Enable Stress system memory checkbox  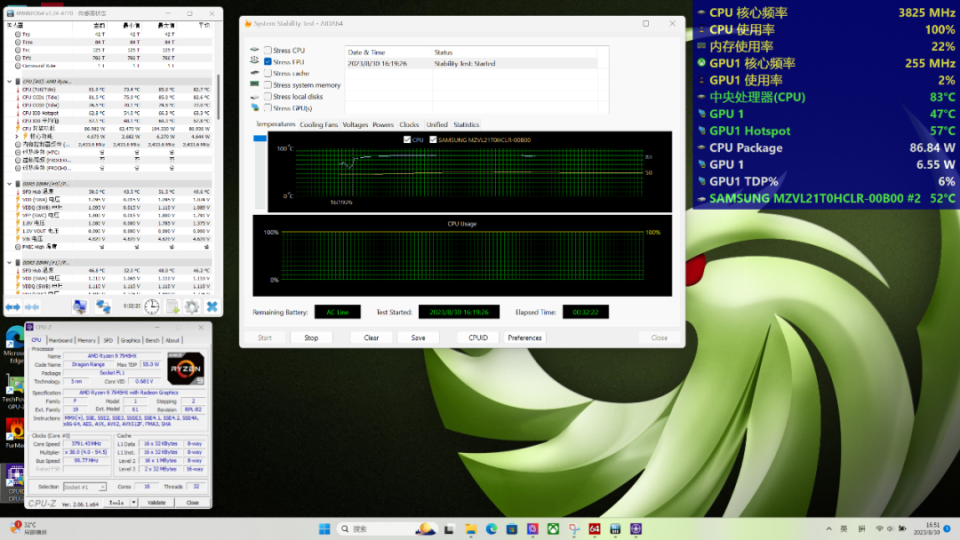click(x=268, y=85)
